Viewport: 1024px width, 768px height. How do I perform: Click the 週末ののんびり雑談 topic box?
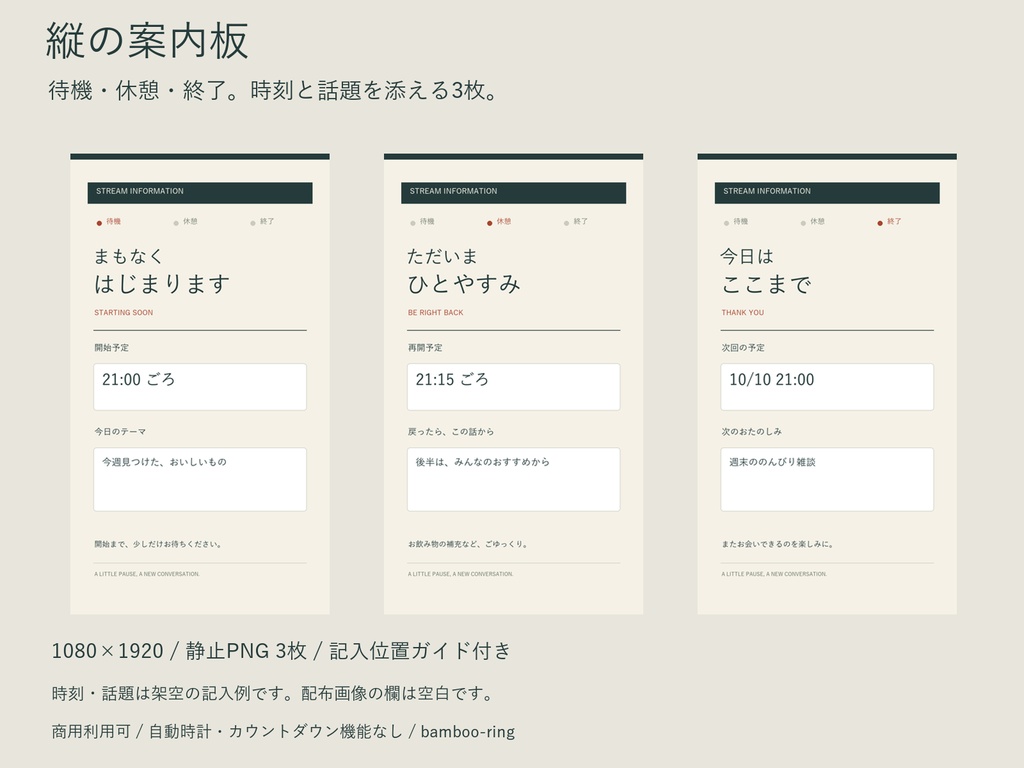[x=827, y=479]
